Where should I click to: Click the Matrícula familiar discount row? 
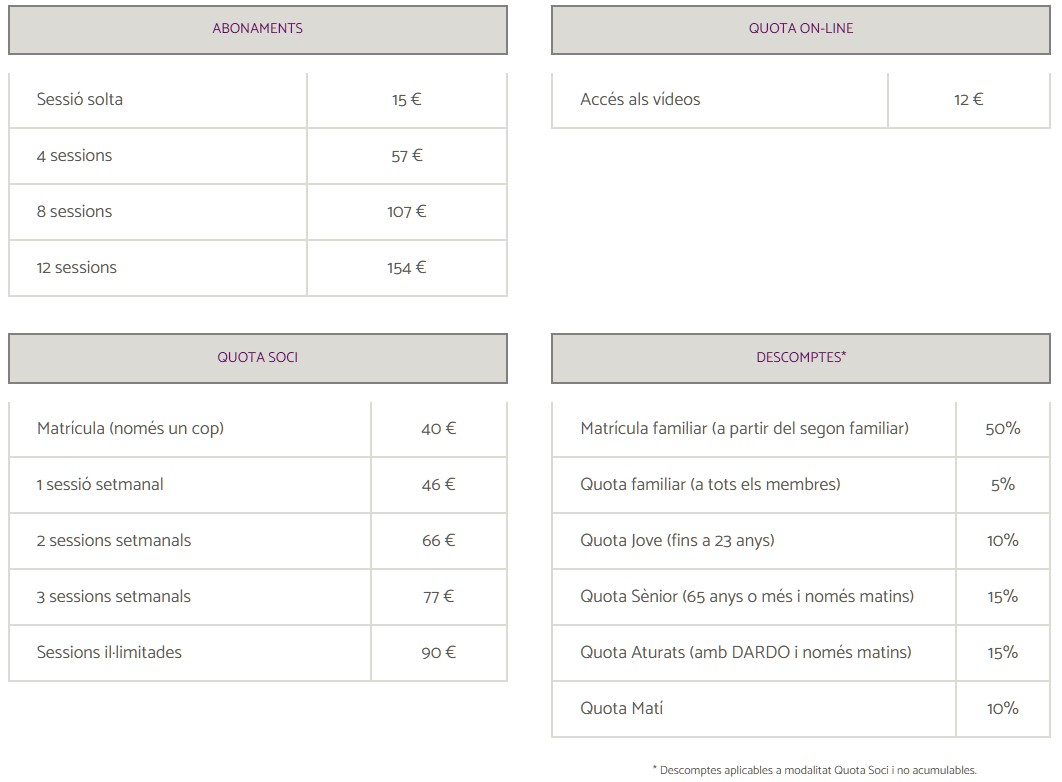point(801,429)
